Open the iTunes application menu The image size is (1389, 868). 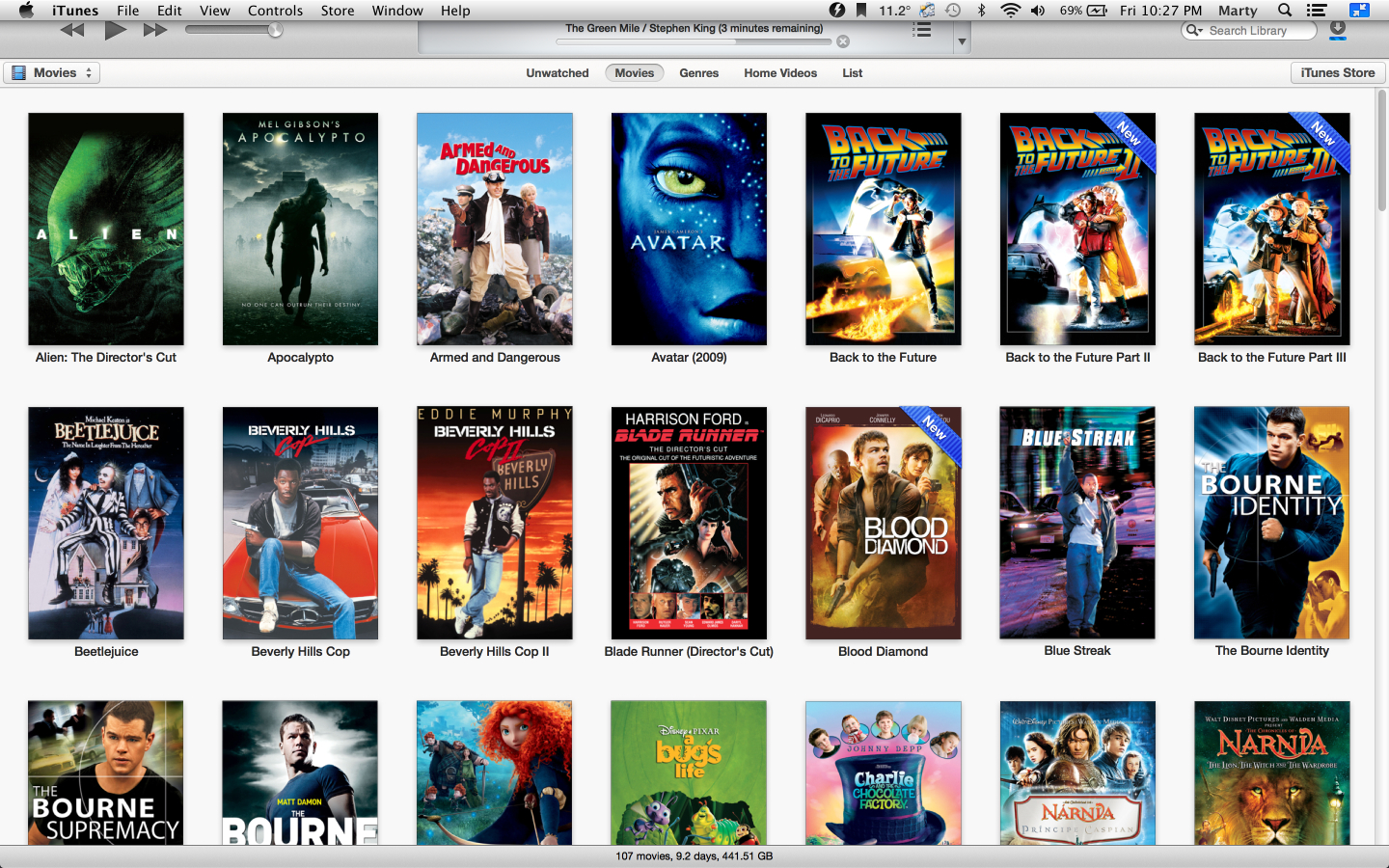75,11
